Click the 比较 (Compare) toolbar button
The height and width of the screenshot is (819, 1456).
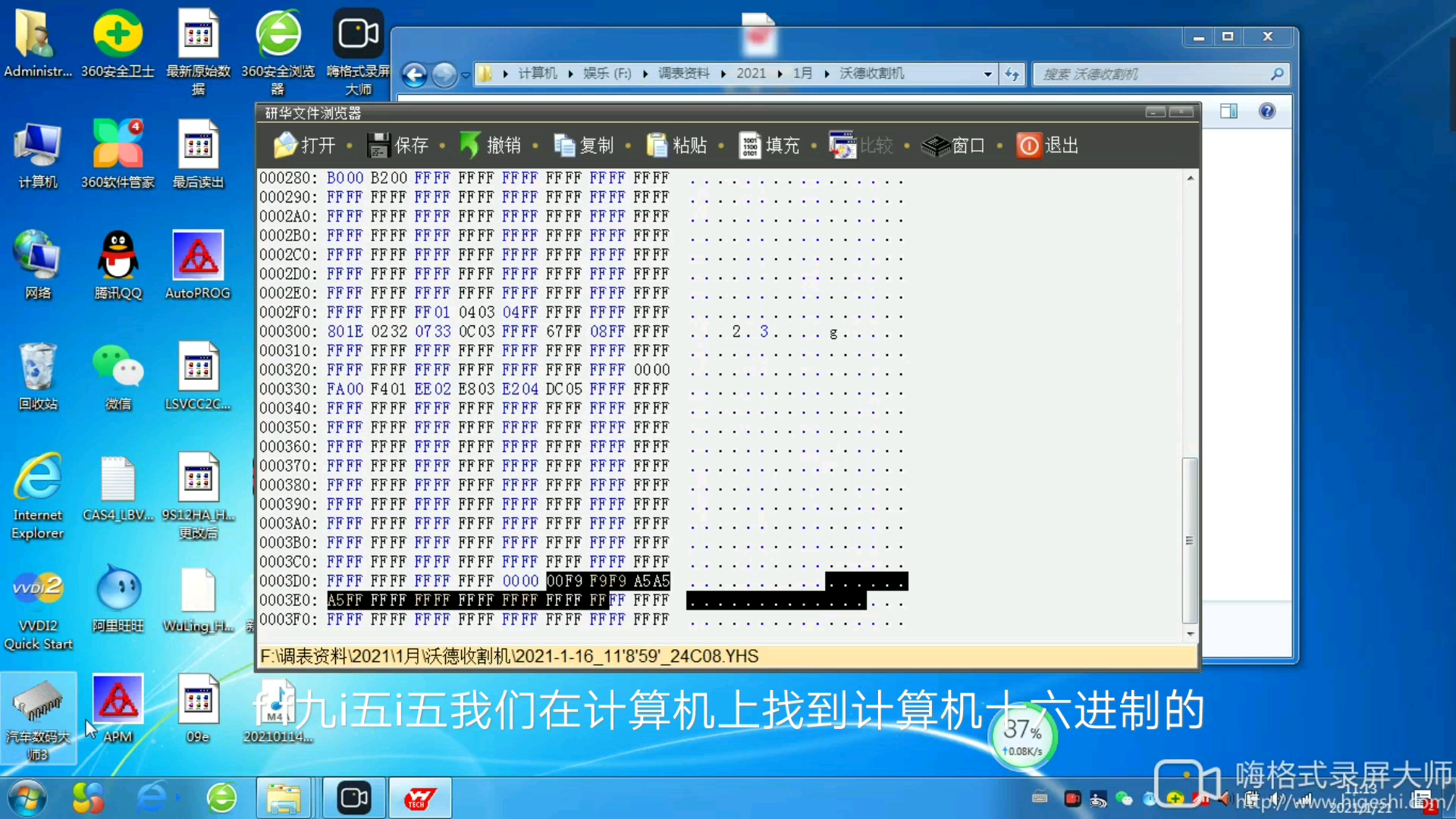coord(861,145)
